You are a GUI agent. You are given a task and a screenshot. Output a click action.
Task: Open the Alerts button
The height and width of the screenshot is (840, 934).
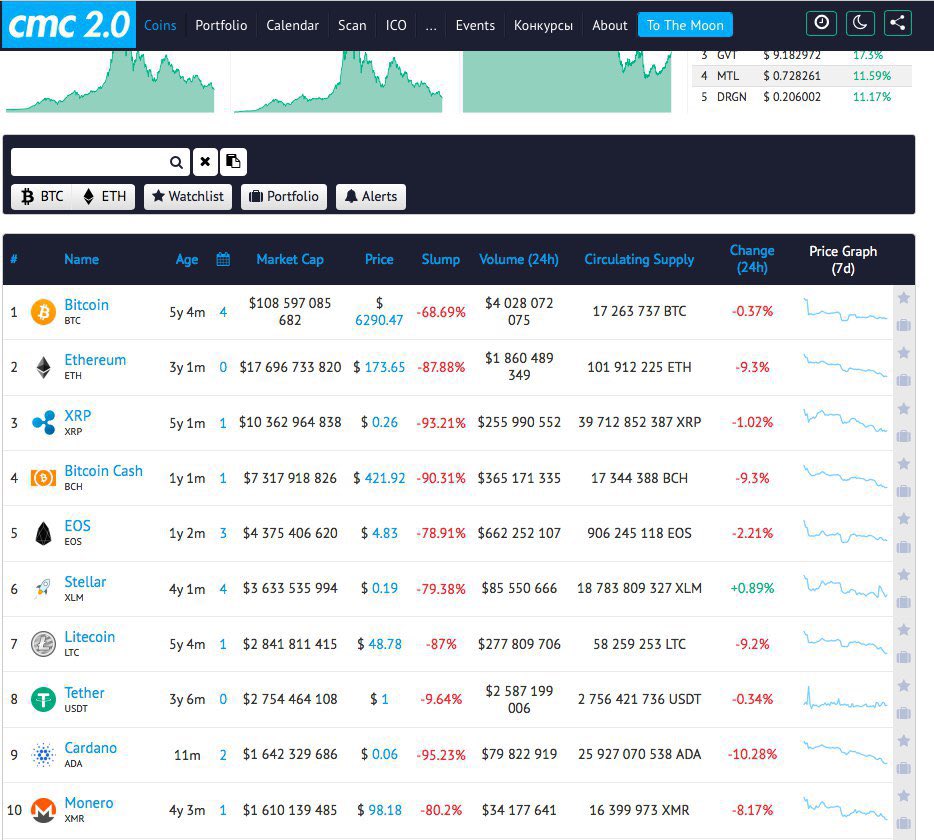pyautogui.click(x=371, y=197)
